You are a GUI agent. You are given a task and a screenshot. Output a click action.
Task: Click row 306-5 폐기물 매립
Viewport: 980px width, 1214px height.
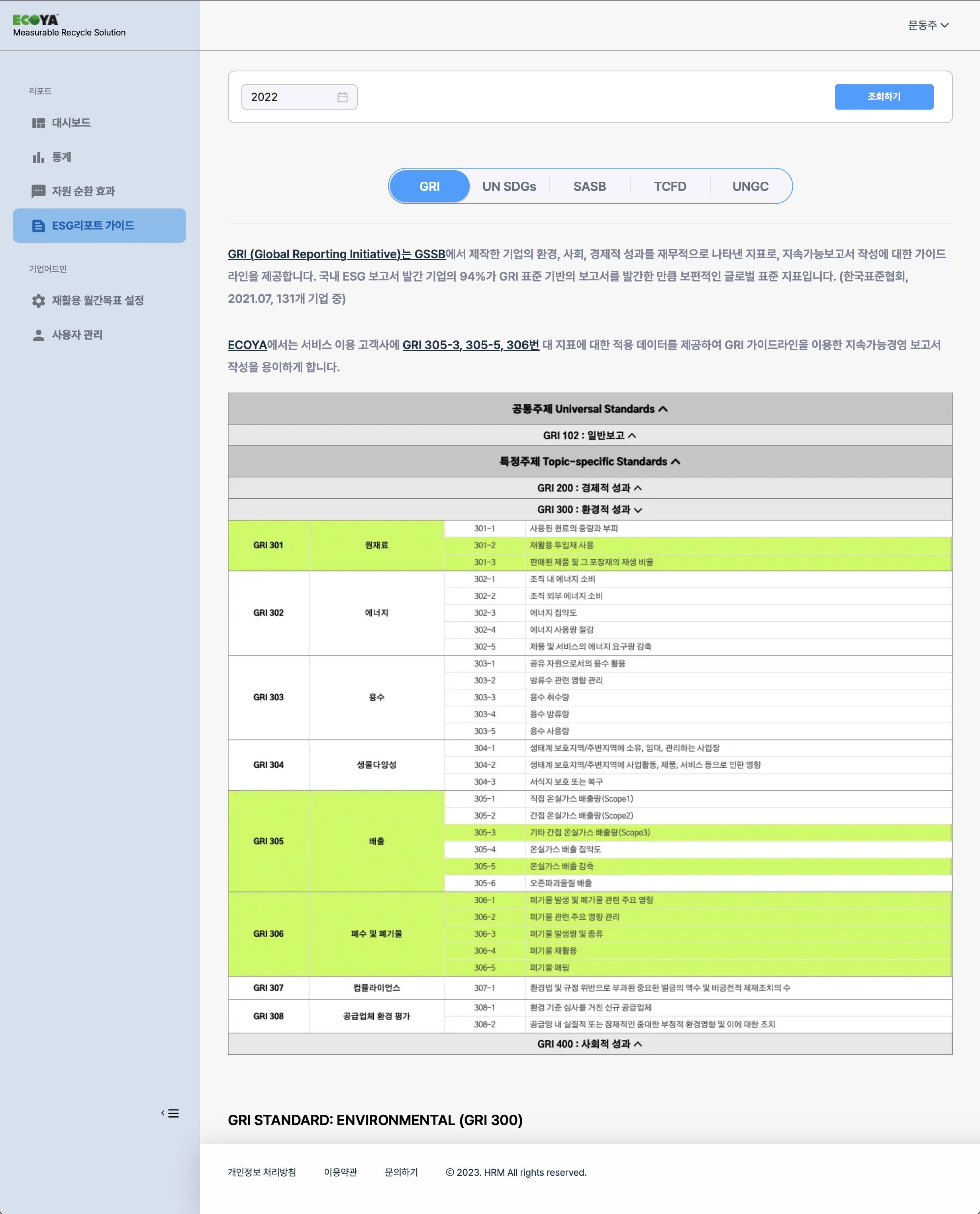[698, 968]
